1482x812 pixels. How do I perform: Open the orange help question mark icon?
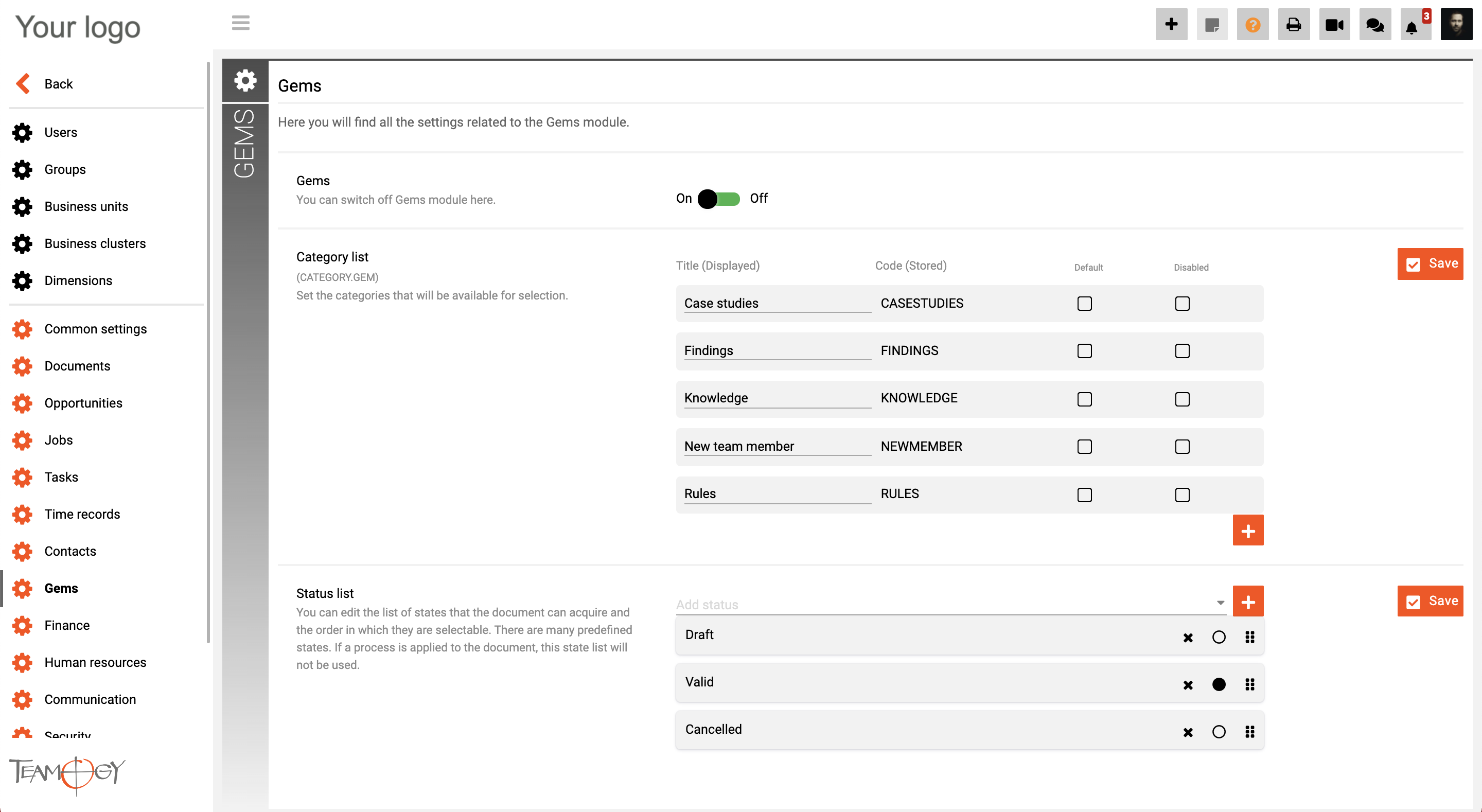click(x=1252, y=24)
